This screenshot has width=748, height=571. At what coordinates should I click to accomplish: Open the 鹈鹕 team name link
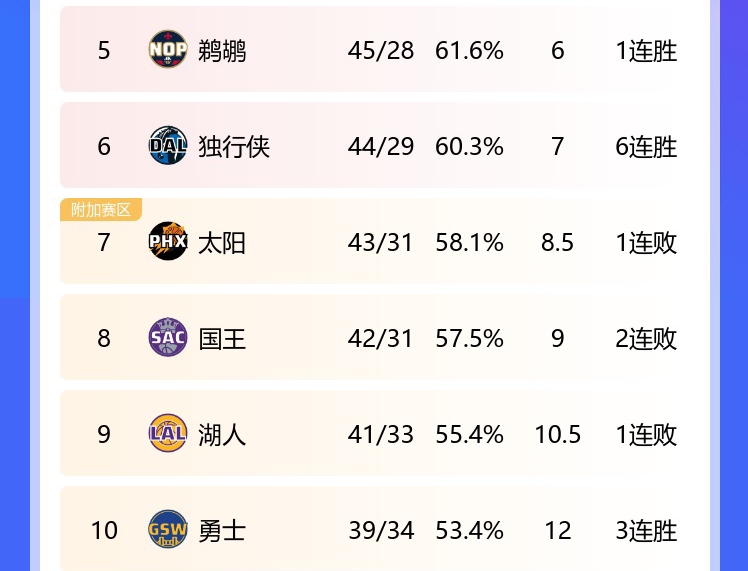222,50
